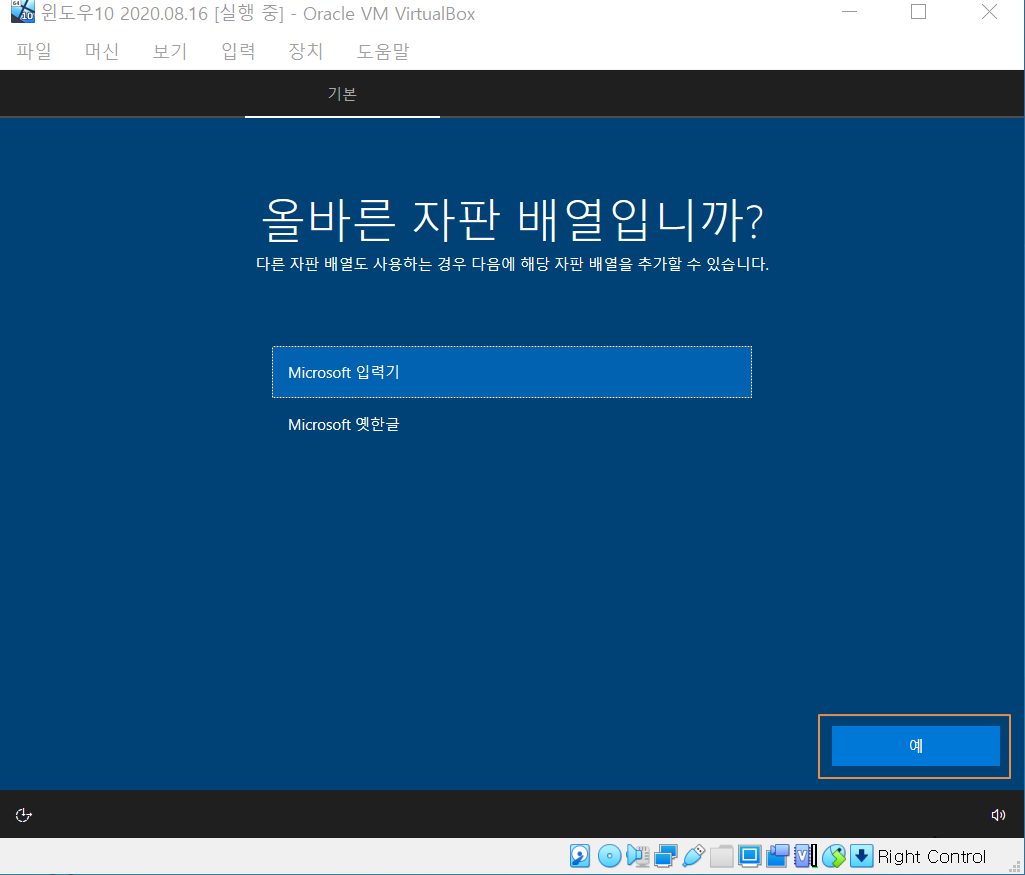Open the 파일 menu
Screen dimensions: 1025x875
click(x=34, y=51)
